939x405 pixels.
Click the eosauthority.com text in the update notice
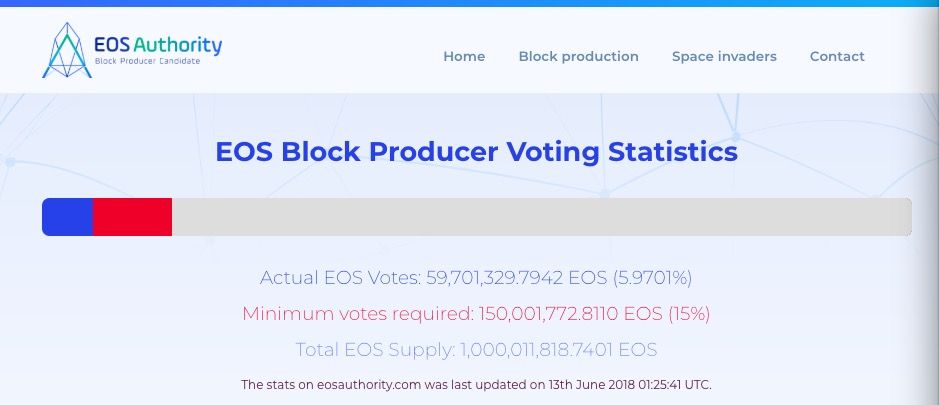368,385
